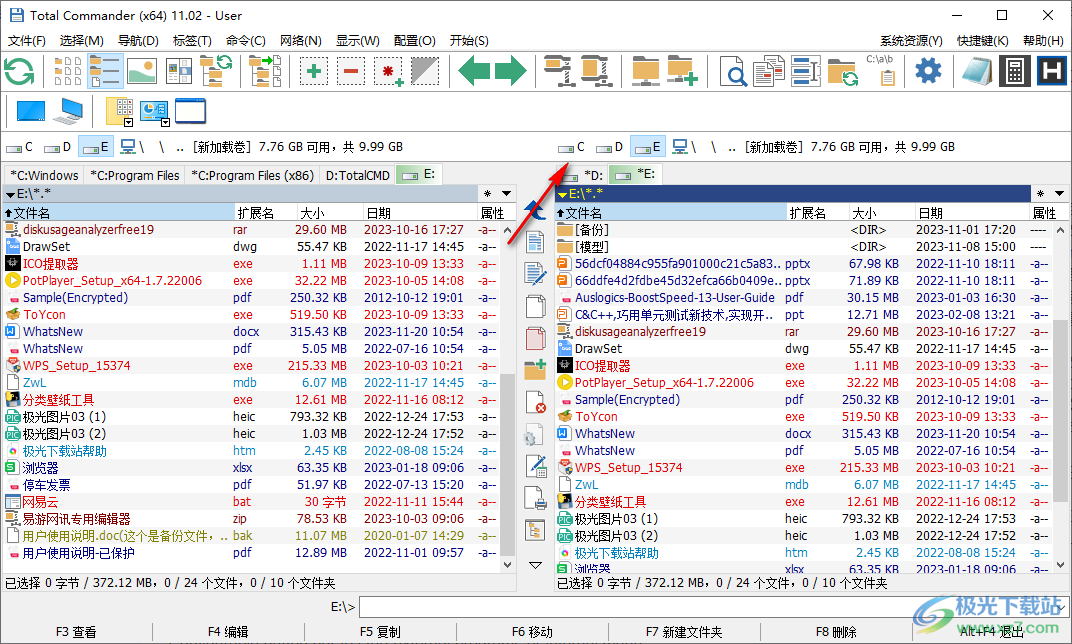1072x644 pixels.
Task: Enable thumbnail picture view icon
Action: tap(142, 71)
